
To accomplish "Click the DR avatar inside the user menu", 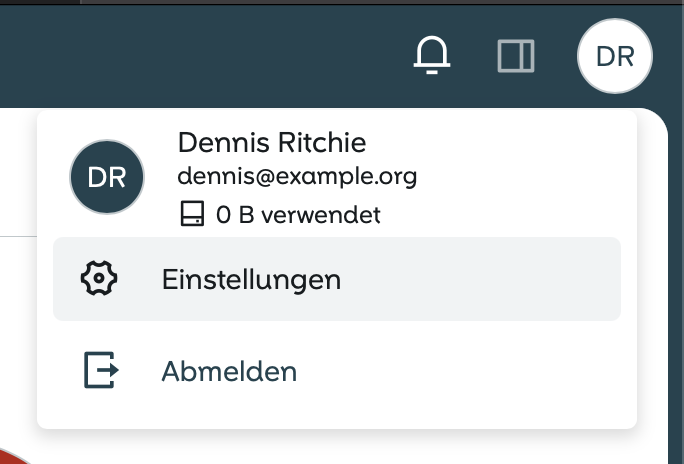I will click(107, 177).
